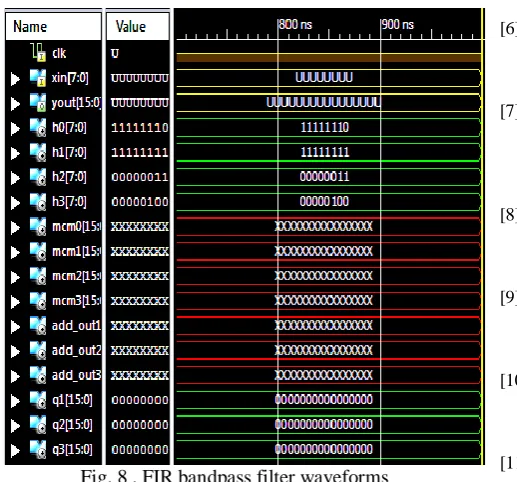517x482 pixels.
Task: Click the q2 waveform of zeros
Action: [x=324, y=424]
